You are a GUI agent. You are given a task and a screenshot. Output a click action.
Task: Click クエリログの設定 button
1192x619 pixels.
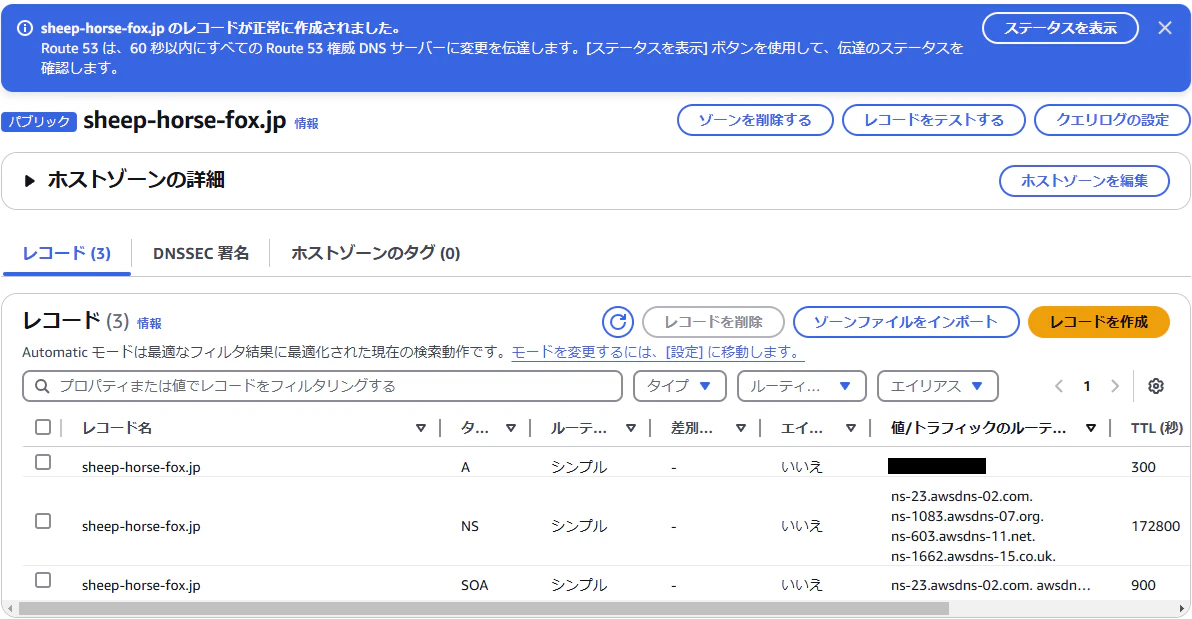tap(1112, 120)
